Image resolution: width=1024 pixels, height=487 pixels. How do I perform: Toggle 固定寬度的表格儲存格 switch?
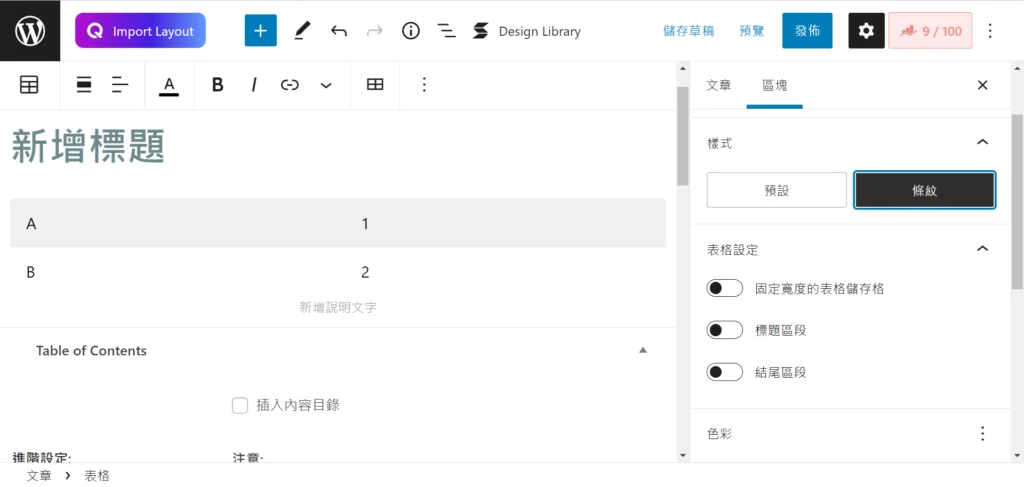point(724,288)
